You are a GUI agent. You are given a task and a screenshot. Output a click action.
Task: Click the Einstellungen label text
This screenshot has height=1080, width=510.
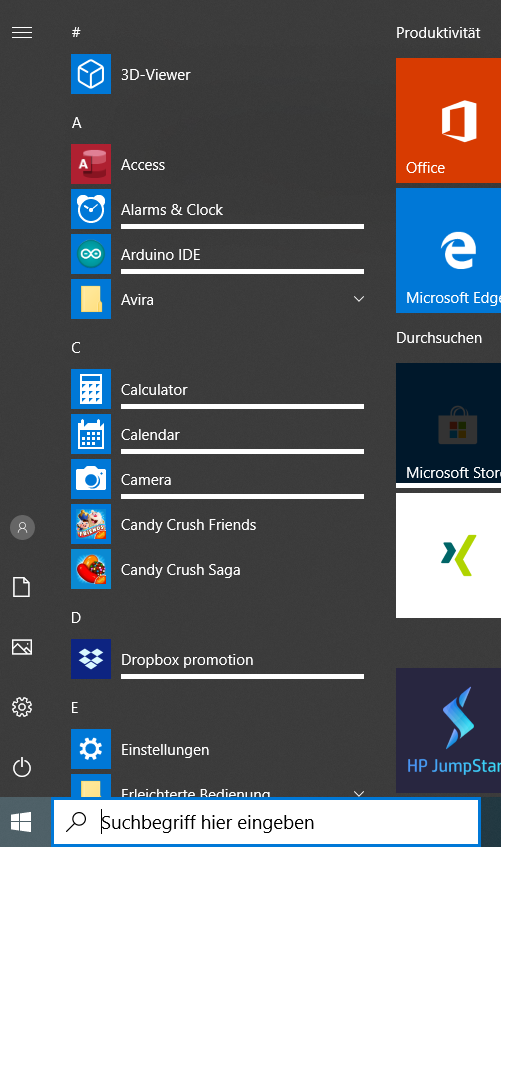click(165, 749)
